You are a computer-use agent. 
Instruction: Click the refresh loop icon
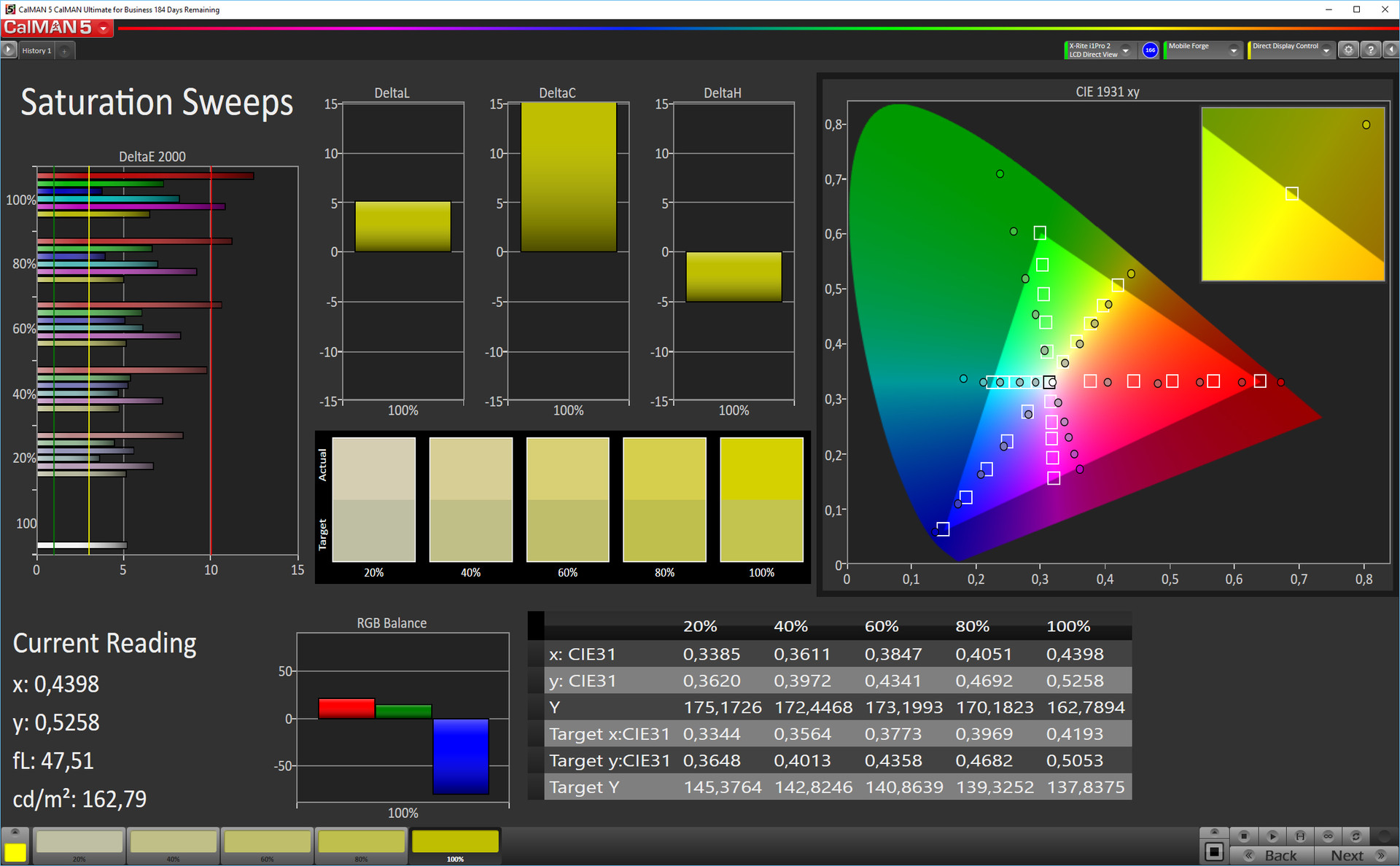[1356, 836]
